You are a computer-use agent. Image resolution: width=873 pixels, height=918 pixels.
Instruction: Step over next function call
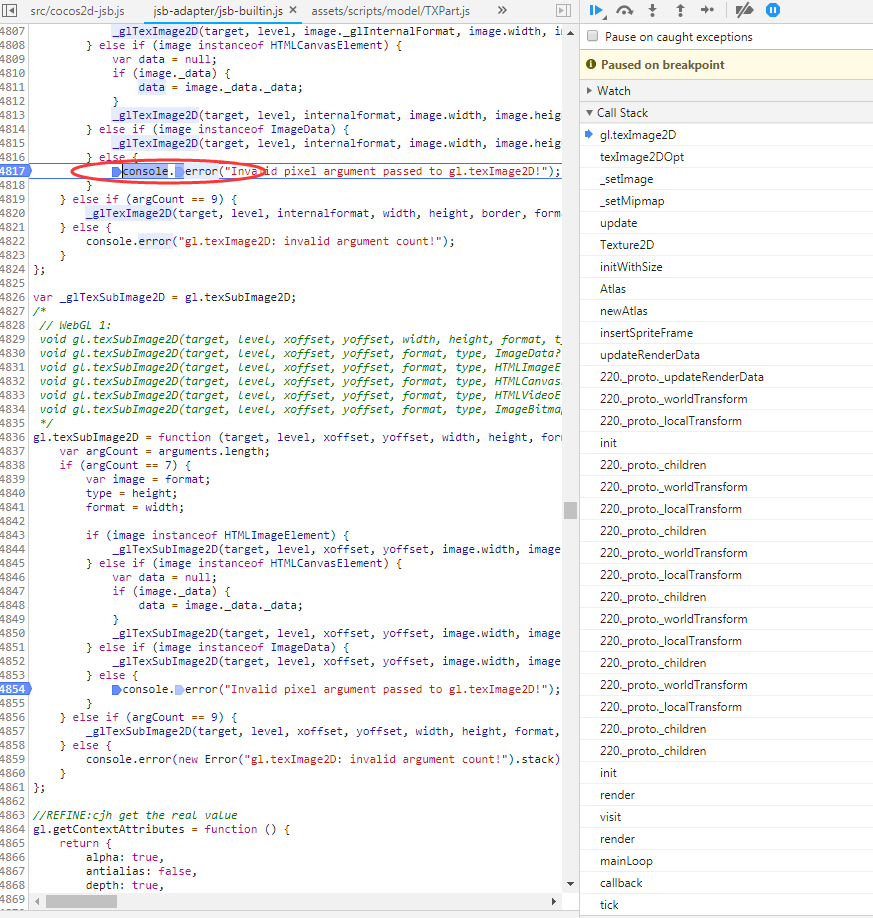tap(625, 10)
